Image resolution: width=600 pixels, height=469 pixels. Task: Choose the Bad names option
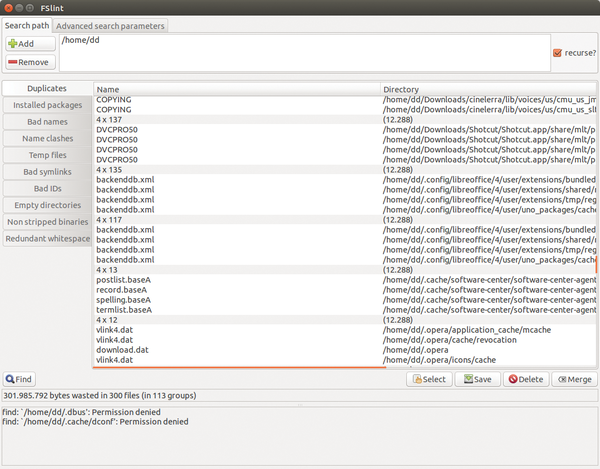click(x=47, y=121)
